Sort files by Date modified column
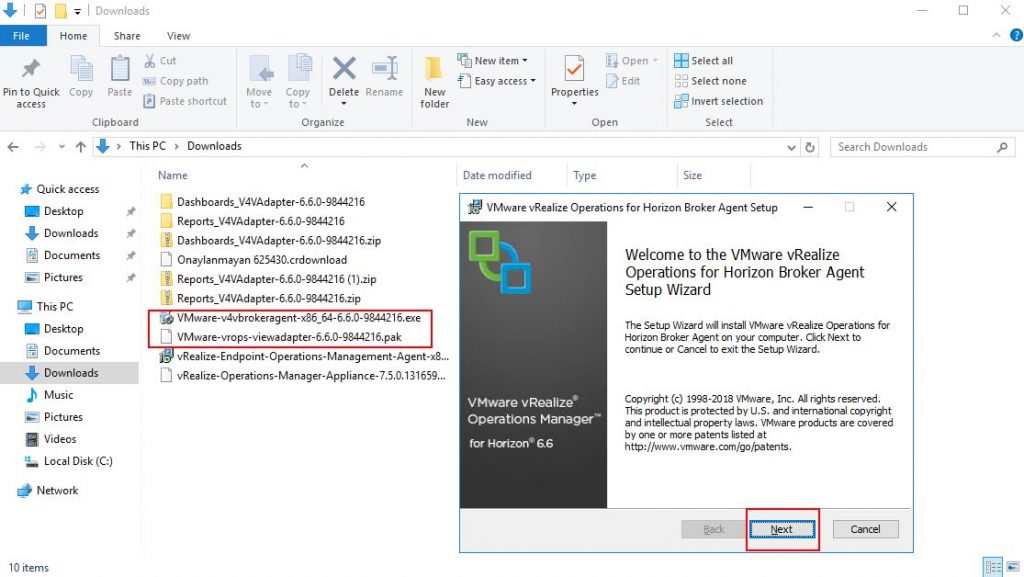The width and height of the screenshot is (1024, 577). [497, 176]
